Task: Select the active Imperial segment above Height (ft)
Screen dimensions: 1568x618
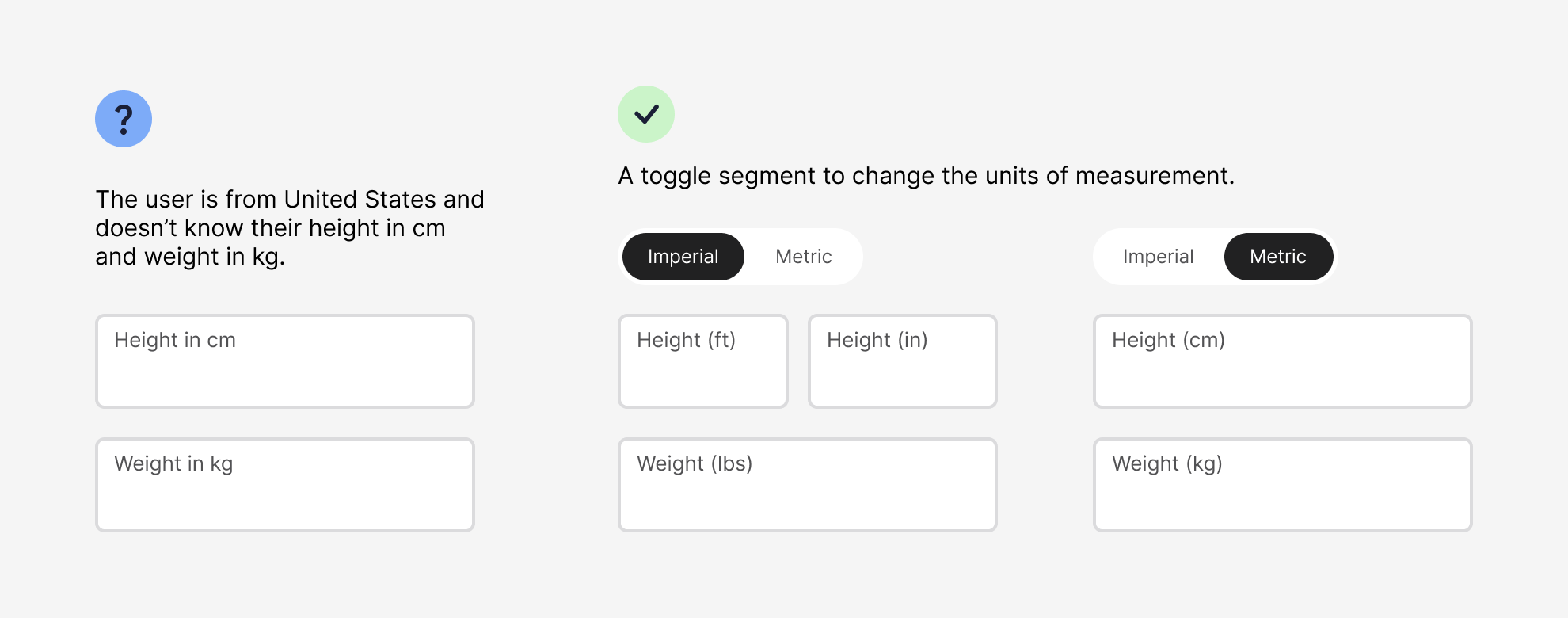Action: 683,257
